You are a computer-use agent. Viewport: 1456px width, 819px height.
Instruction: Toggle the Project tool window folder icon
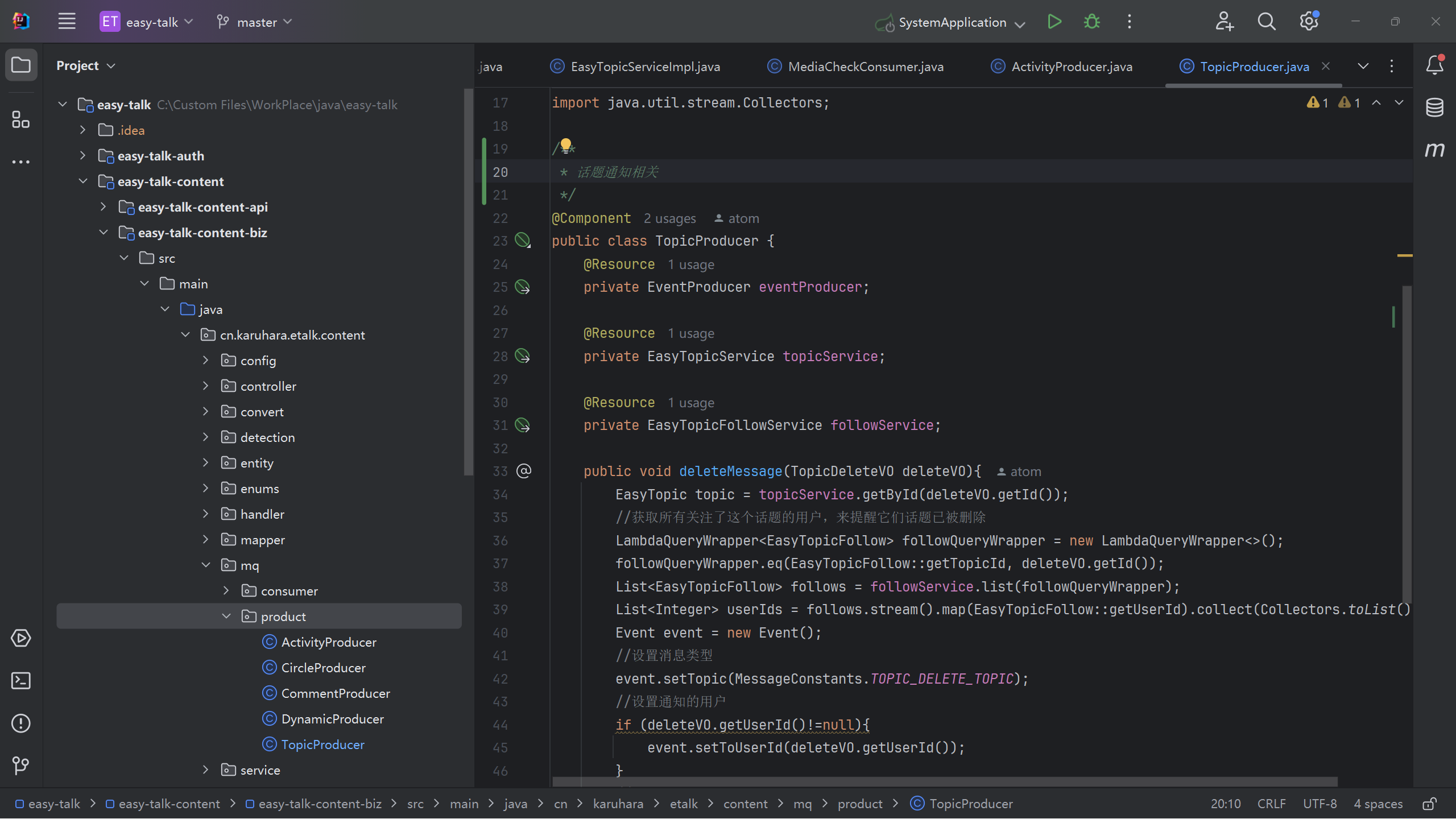21,65
